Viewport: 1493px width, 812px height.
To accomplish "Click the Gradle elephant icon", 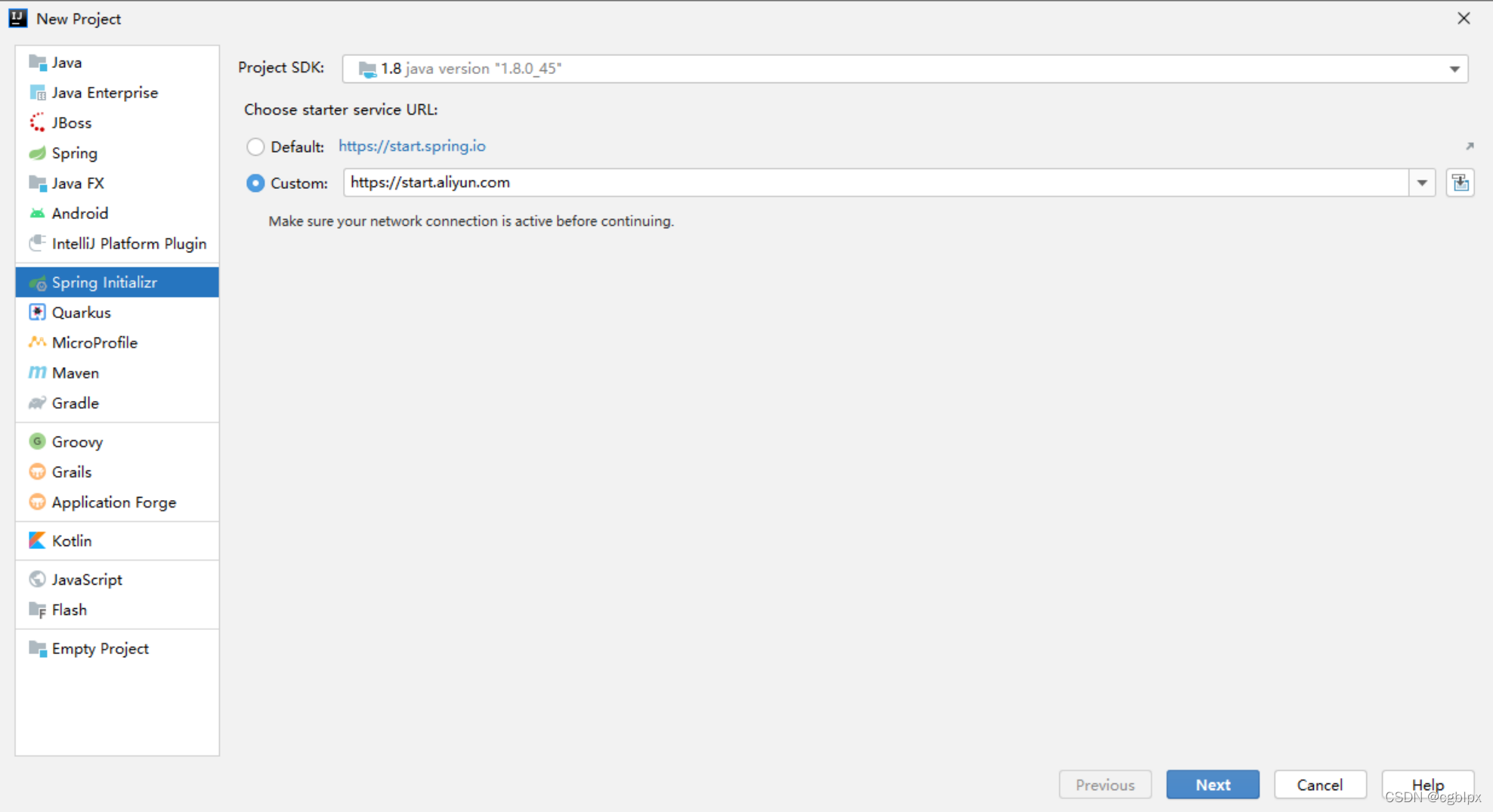I will (37, 403).
